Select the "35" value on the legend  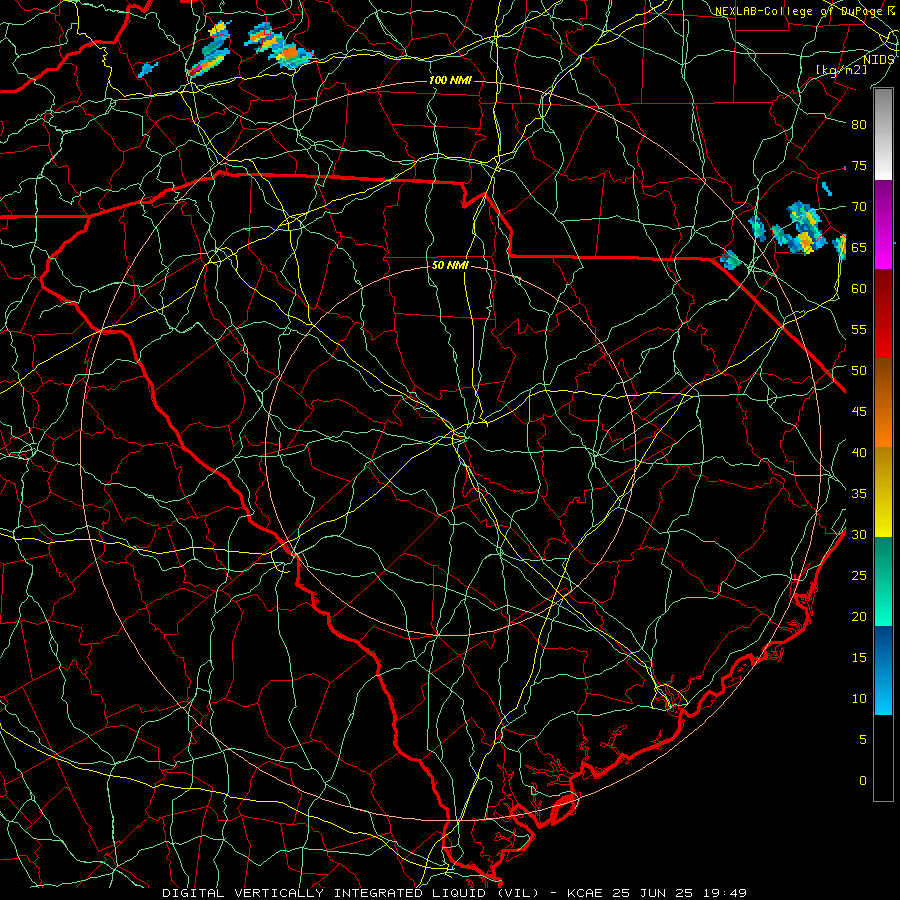859,494
